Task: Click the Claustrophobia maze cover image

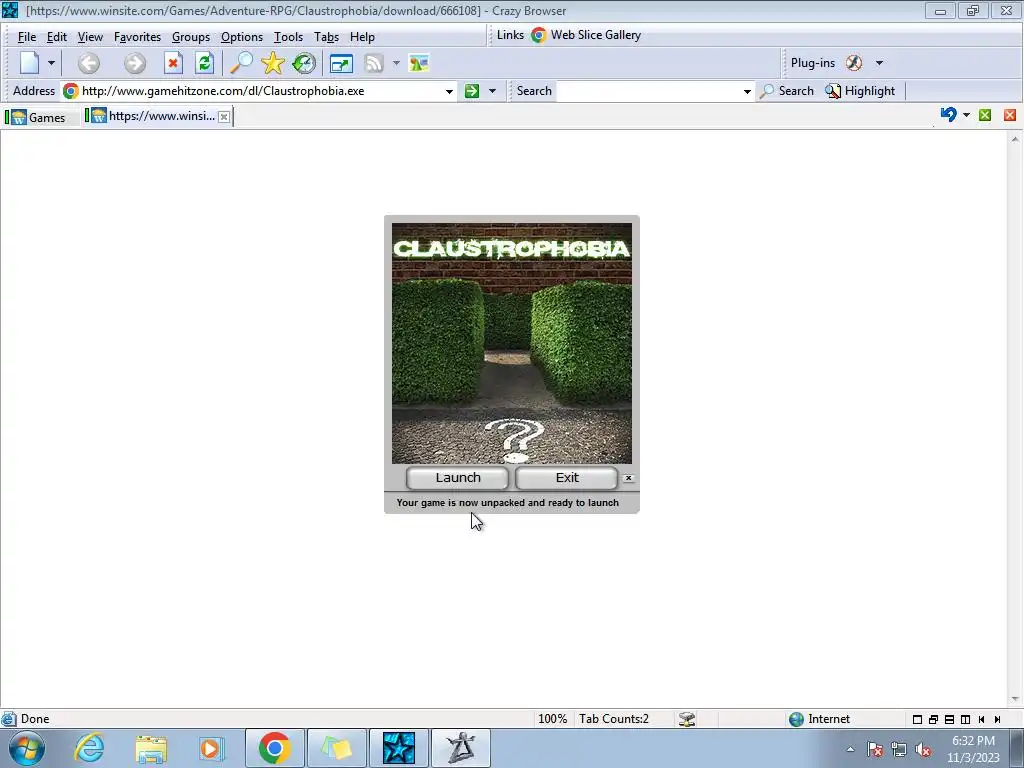Action: [512, 344]
